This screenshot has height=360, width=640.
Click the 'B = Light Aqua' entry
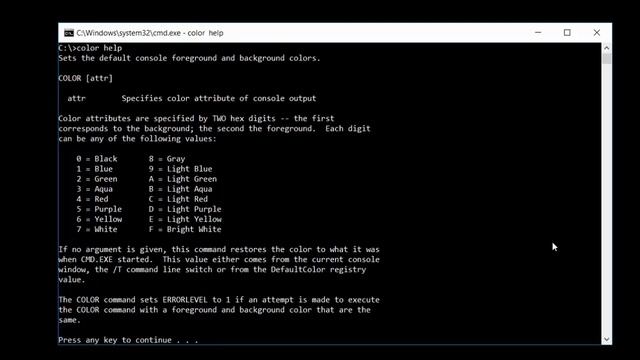(180, 189)
